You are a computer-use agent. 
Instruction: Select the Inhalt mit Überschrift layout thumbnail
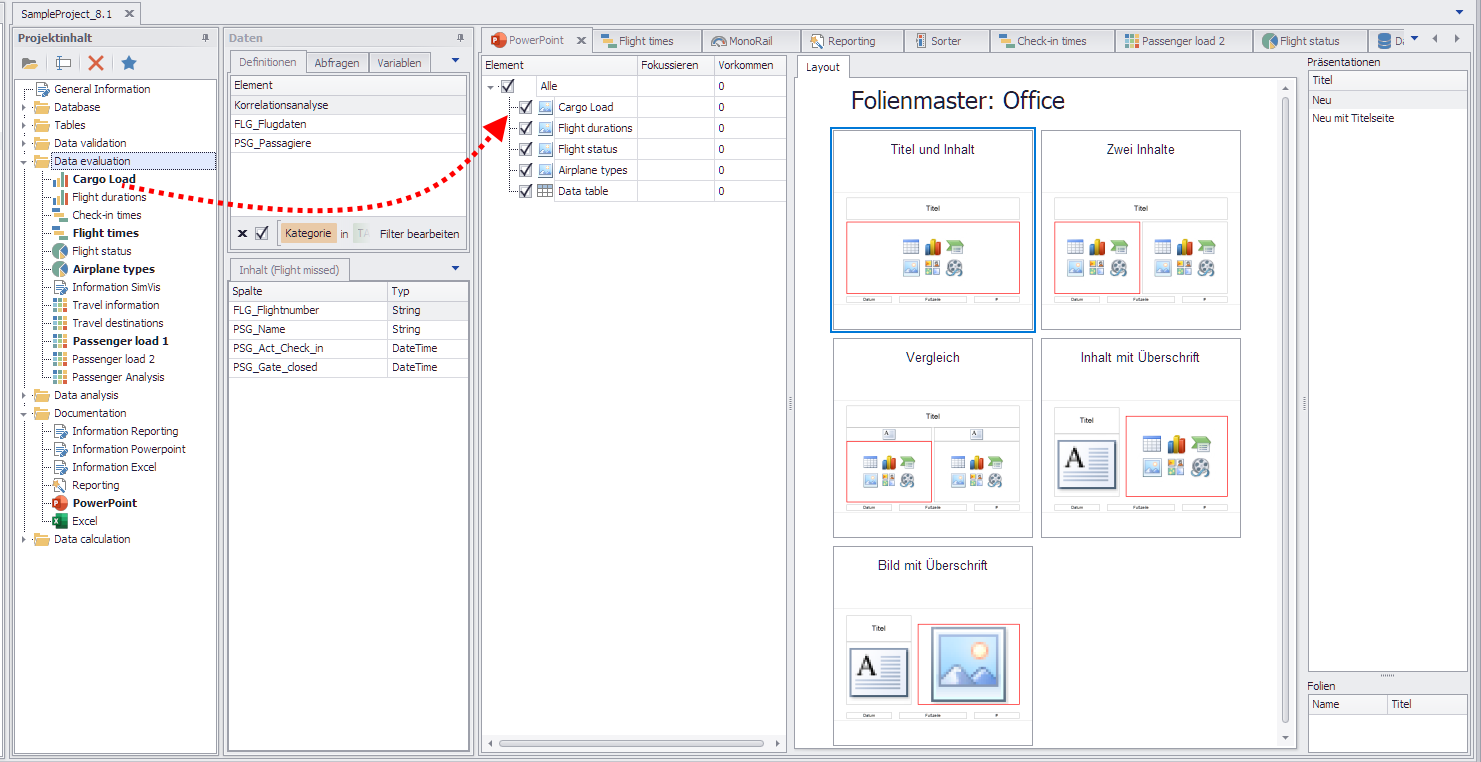[1141, 438]
